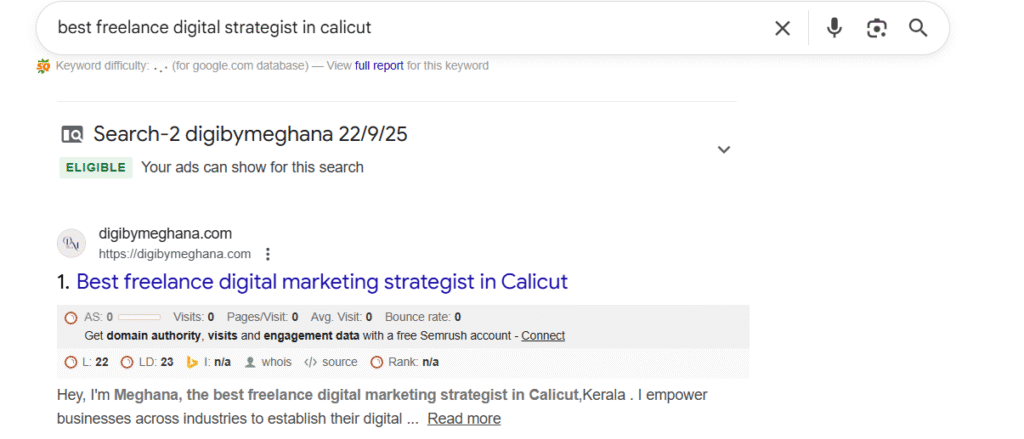Image resolution: width=1024 pixels, height=439 pixels.
Task: Click the digibymeghana.com site name
Action: click(x=165, y=234)
